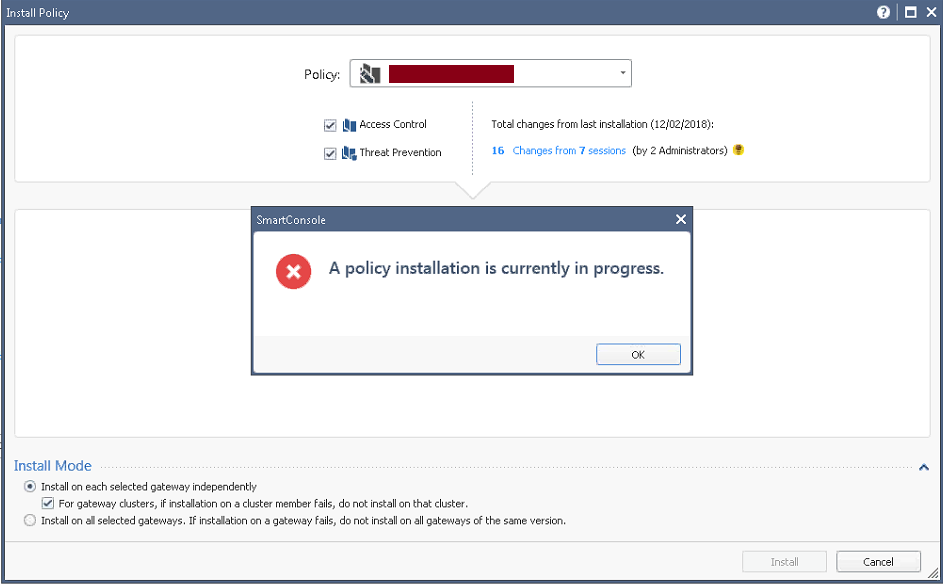Click the redacted policy name field

tap(451, 74)
